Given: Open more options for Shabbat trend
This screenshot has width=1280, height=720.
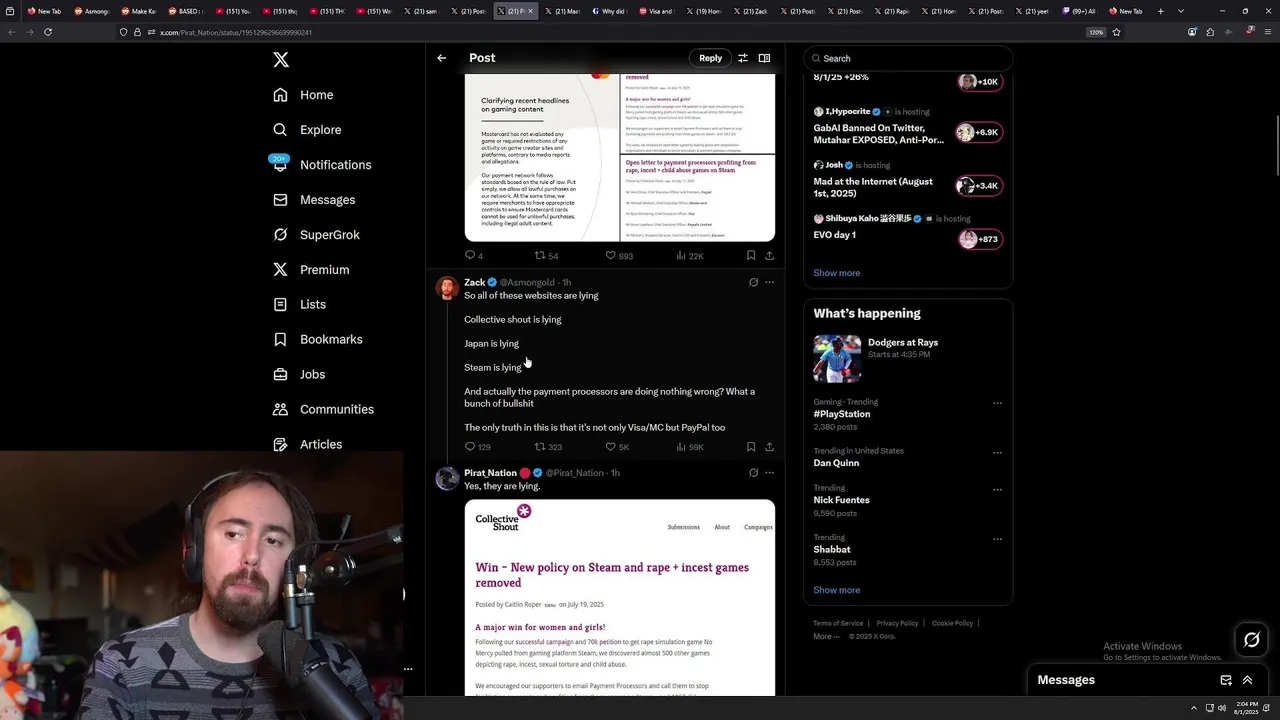Looking at the screenshot, I should tap(997, 539).
